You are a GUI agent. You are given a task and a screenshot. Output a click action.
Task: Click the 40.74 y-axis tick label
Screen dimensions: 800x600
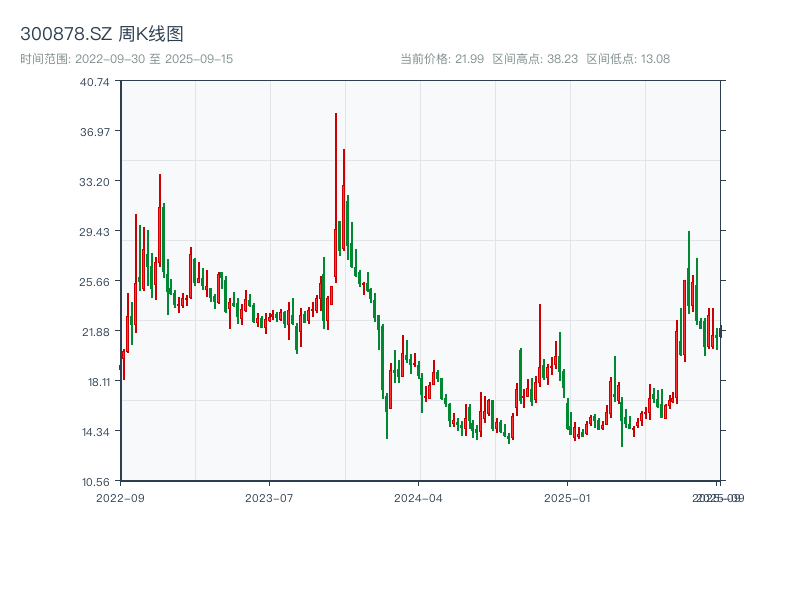[95, 87]
